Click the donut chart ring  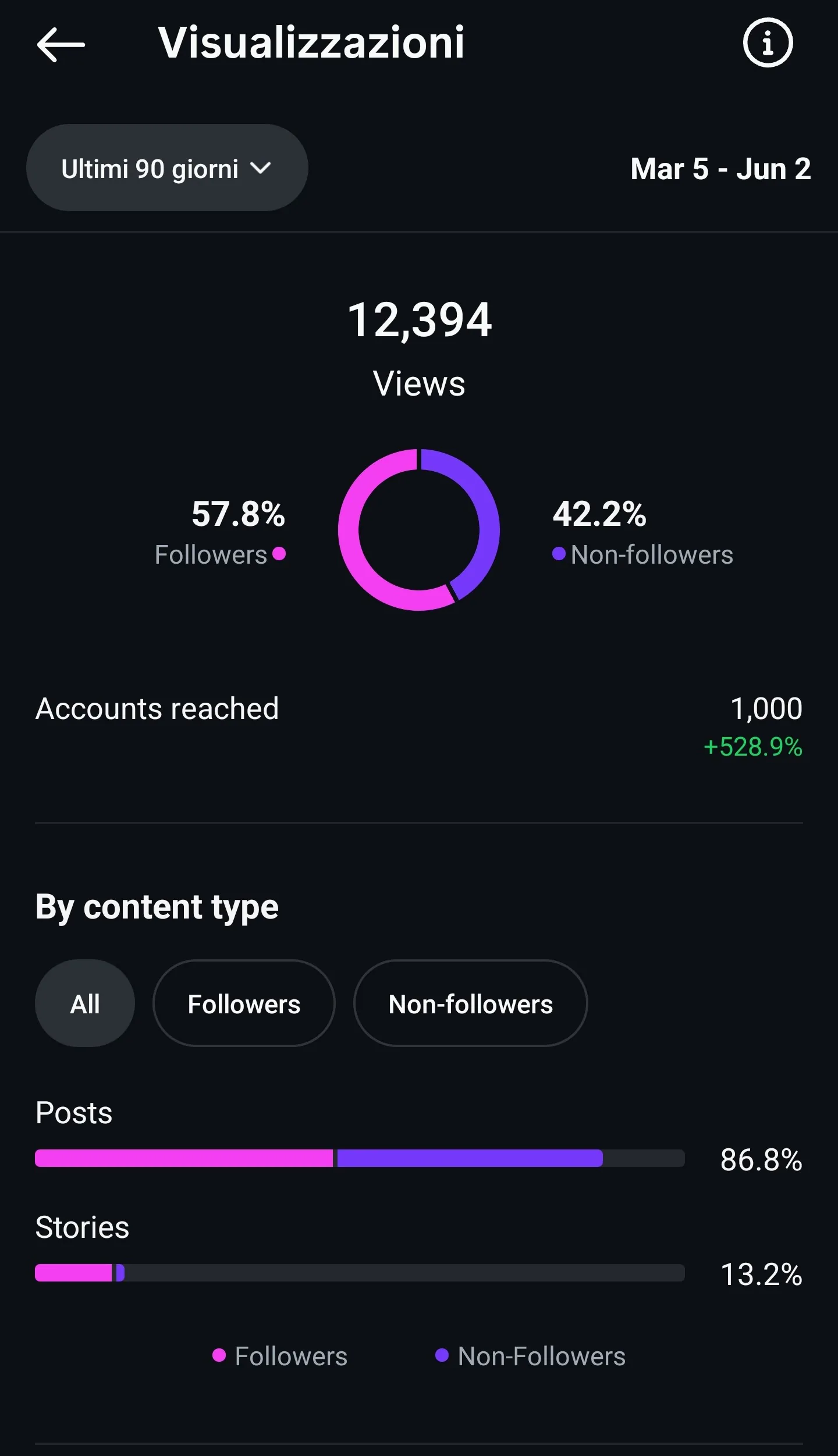pyautogui.click(x=419, y=530)
